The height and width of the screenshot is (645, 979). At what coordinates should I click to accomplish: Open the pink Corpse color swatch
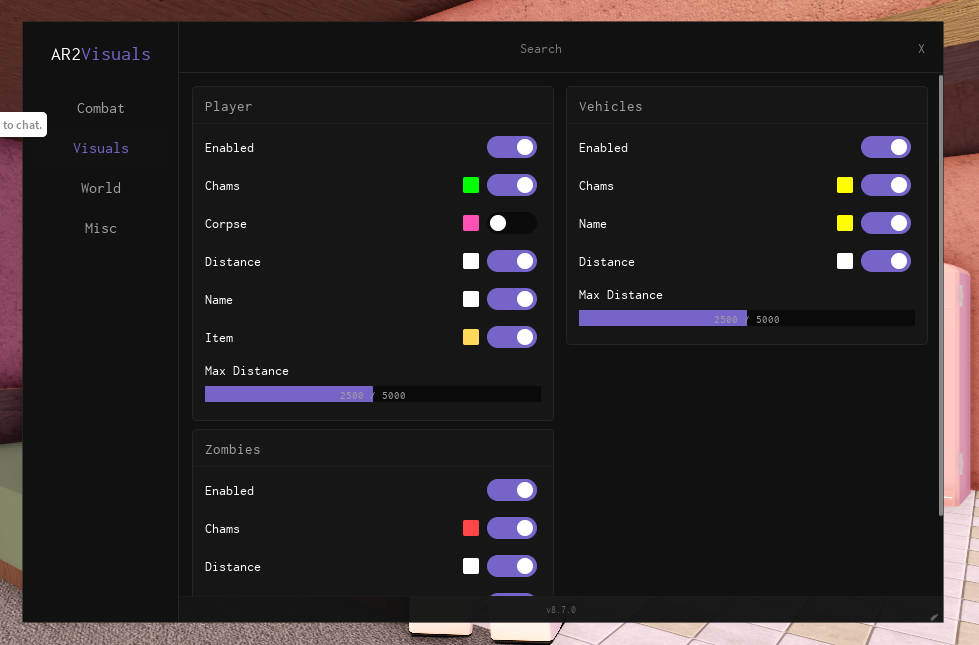pyautogui.click(x=471, y=224)
